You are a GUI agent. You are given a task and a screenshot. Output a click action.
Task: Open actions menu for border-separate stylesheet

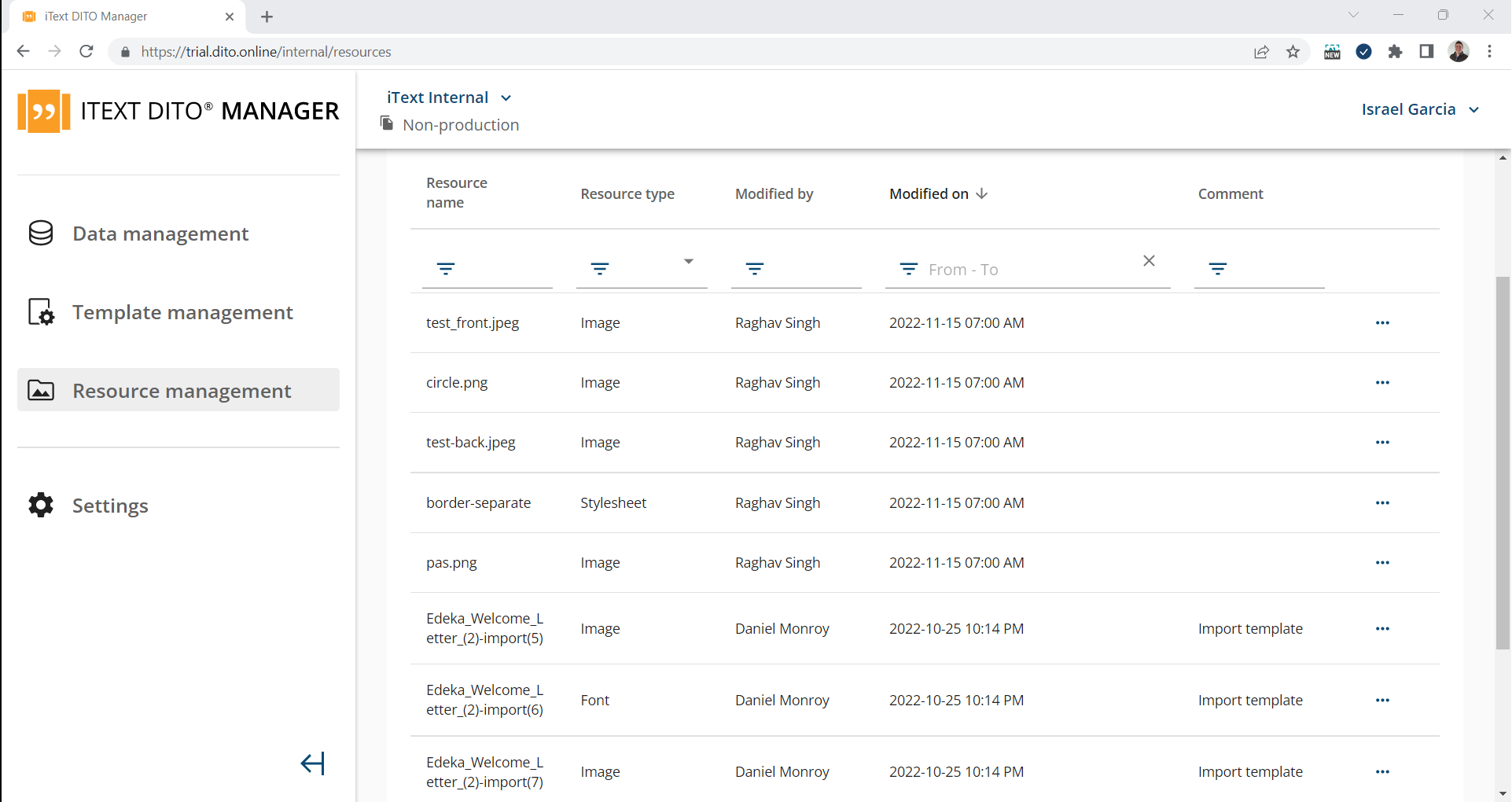pos(1382,503)
